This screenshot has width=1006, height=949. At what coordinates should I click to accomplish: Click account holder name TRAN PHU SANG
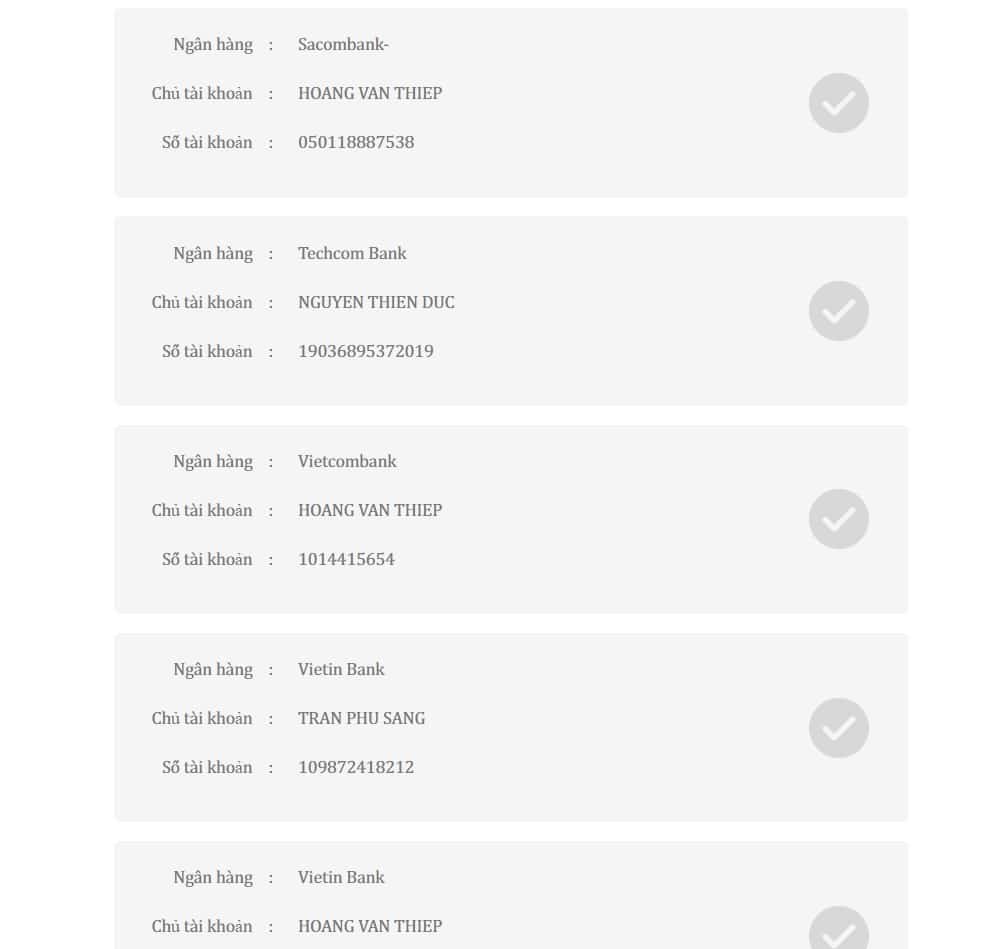361,719
